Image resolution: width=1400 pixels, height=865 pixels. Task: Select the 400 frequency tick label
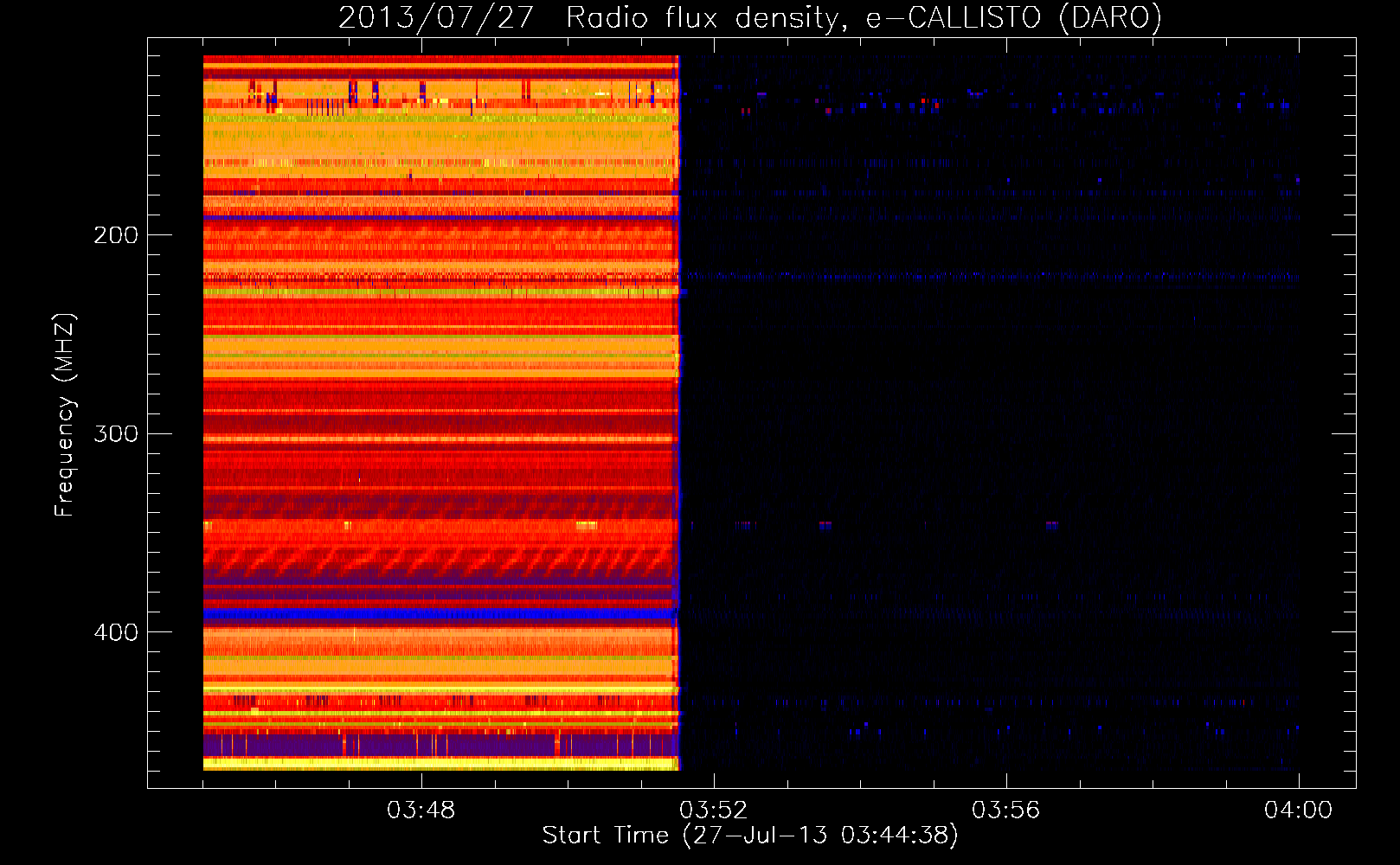116,632
